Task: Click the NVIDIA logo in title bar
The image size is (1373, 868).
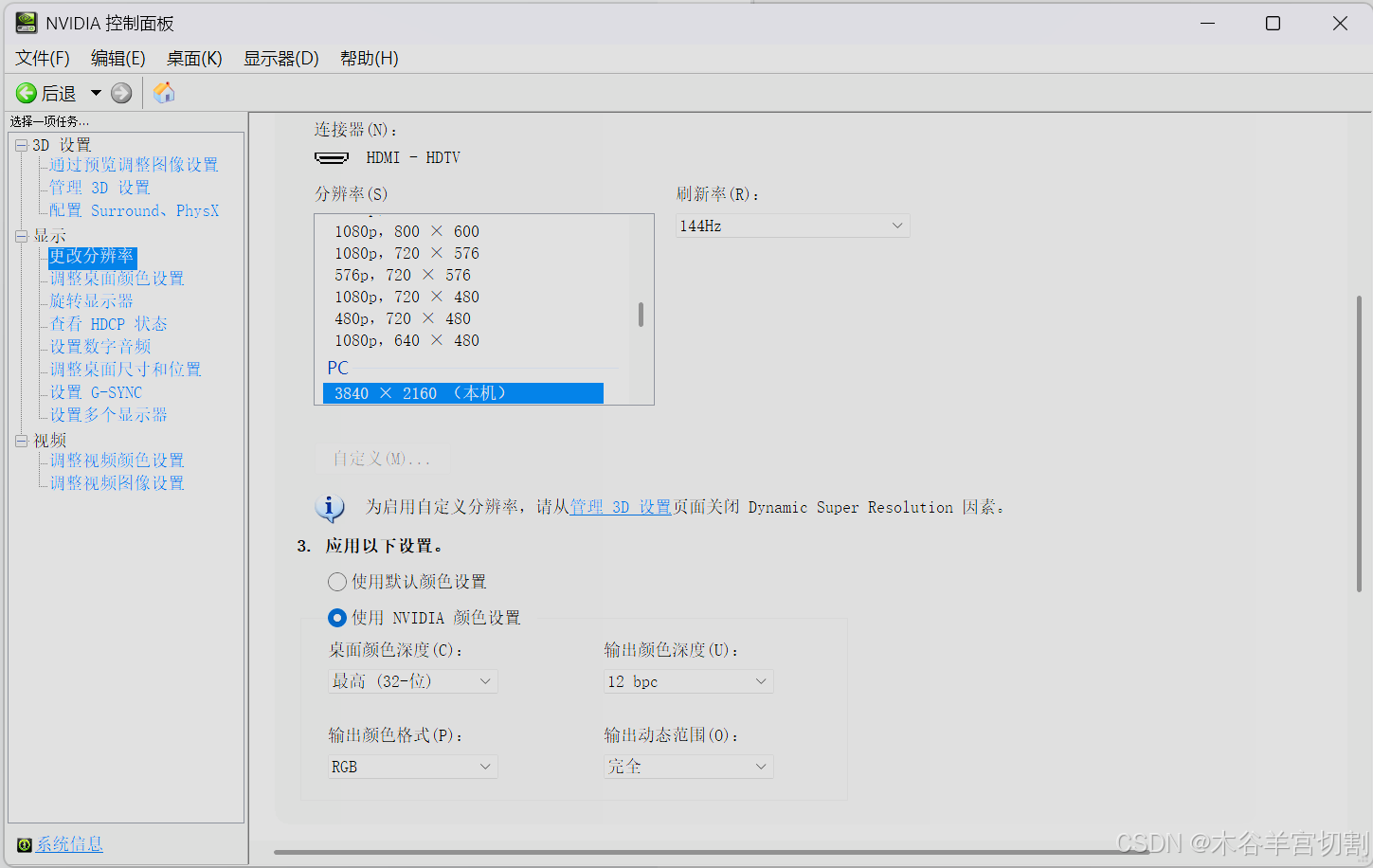Action: [27, 23]
